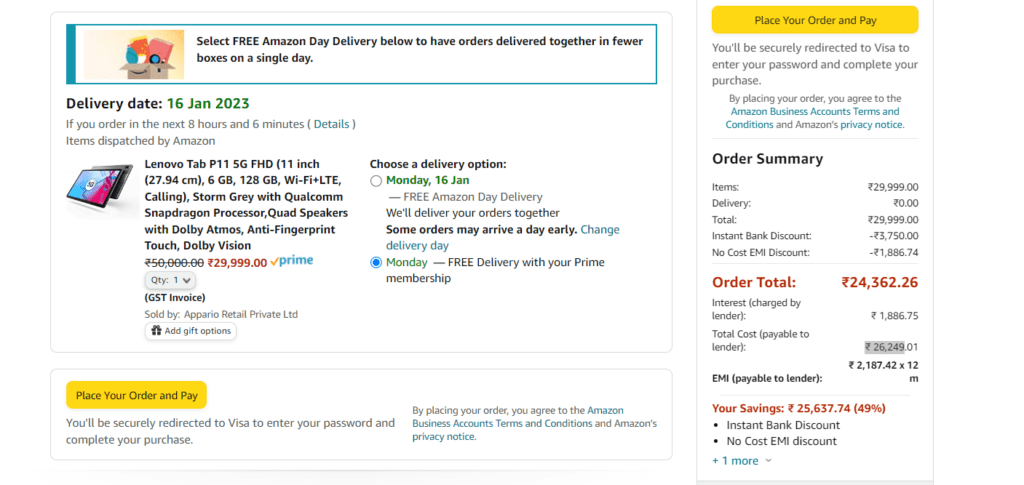Image resolution: width=1024 pixels, height=485 pixels.
Task: Click the chevron next to '1 more'
Action: [768, 461]
